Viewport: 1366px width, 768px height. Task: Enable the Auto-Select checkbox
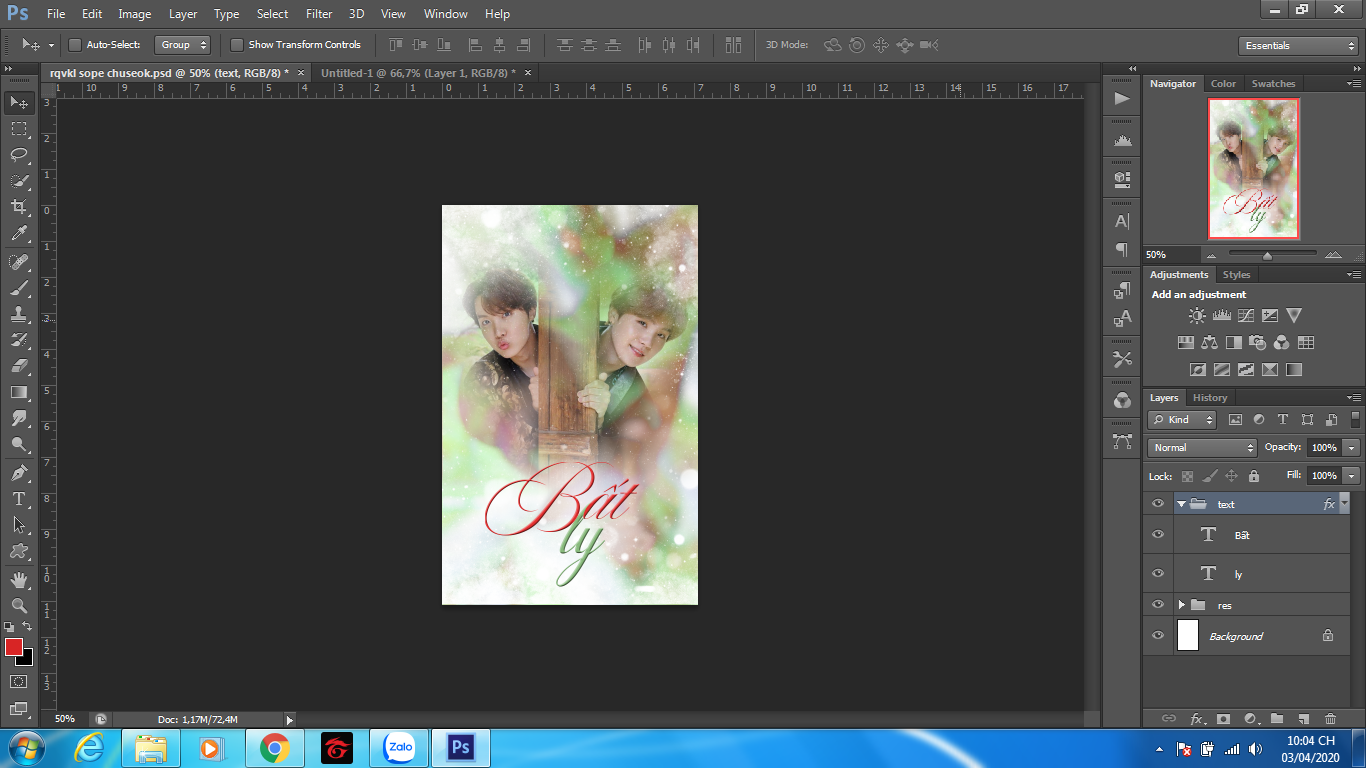pos(75,45)
